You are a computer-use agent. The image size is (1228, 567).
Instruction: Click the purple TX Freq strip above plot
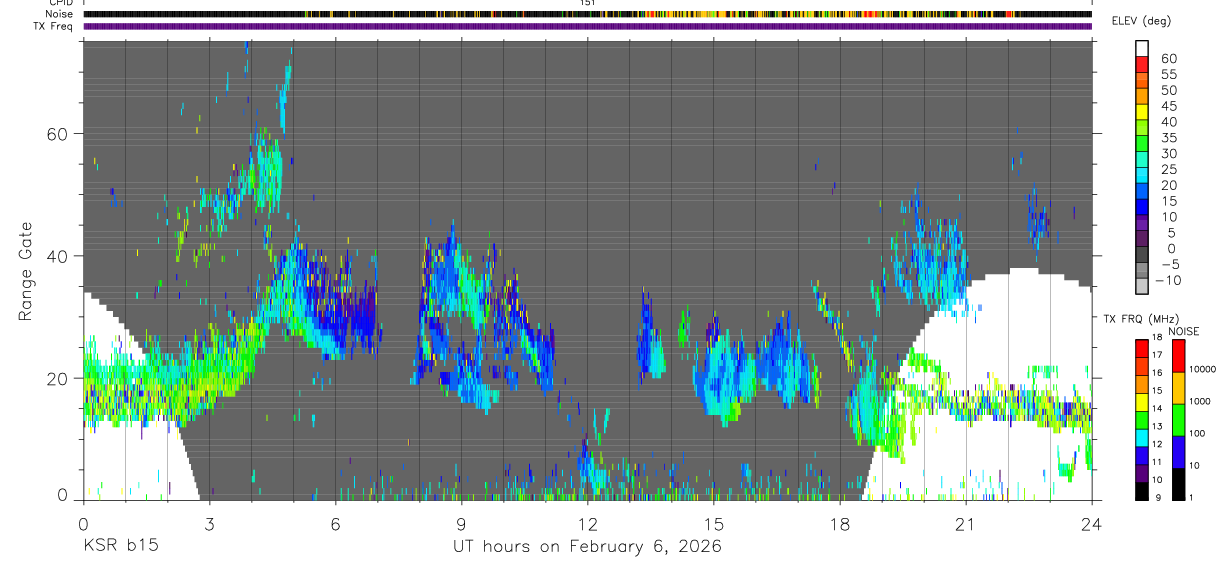pos(587,26)
